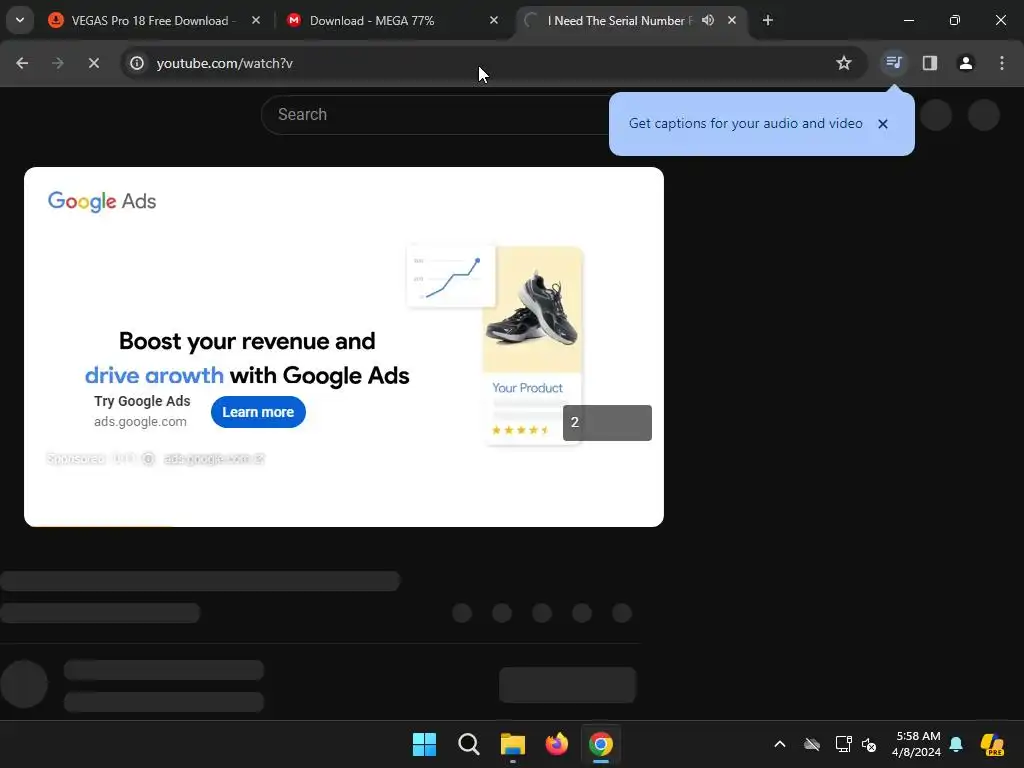Minimize the Chrome window
The image size is (1024, 768).
click(908, 20)
